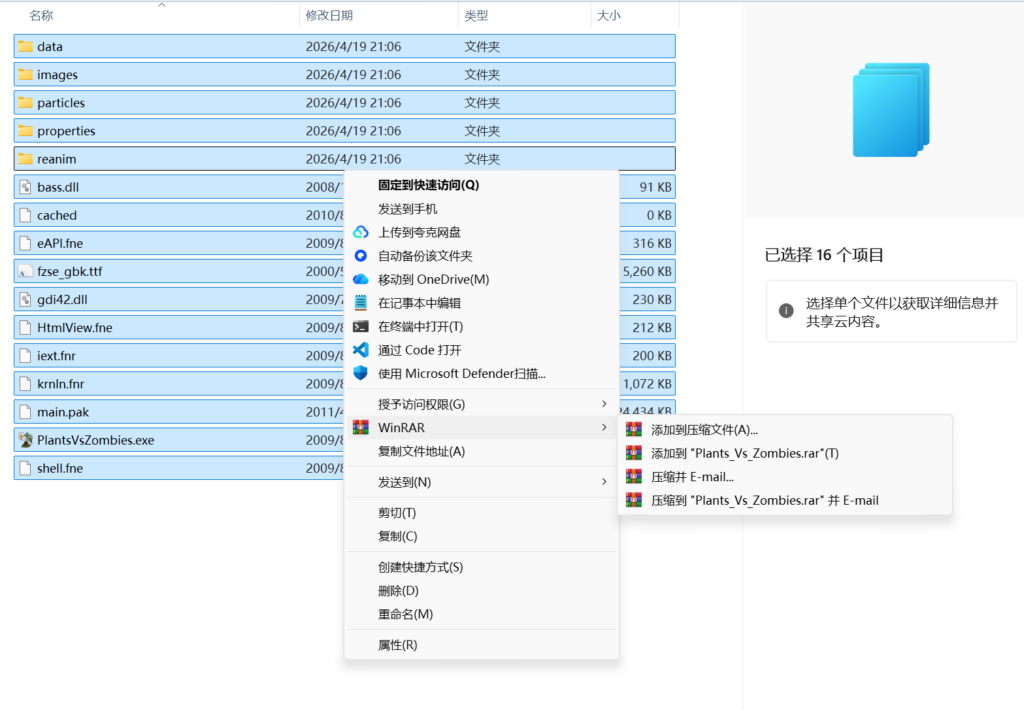Sort files by 修改日期 column header
The image size is (1024, 710).
(x=329, y=16)
